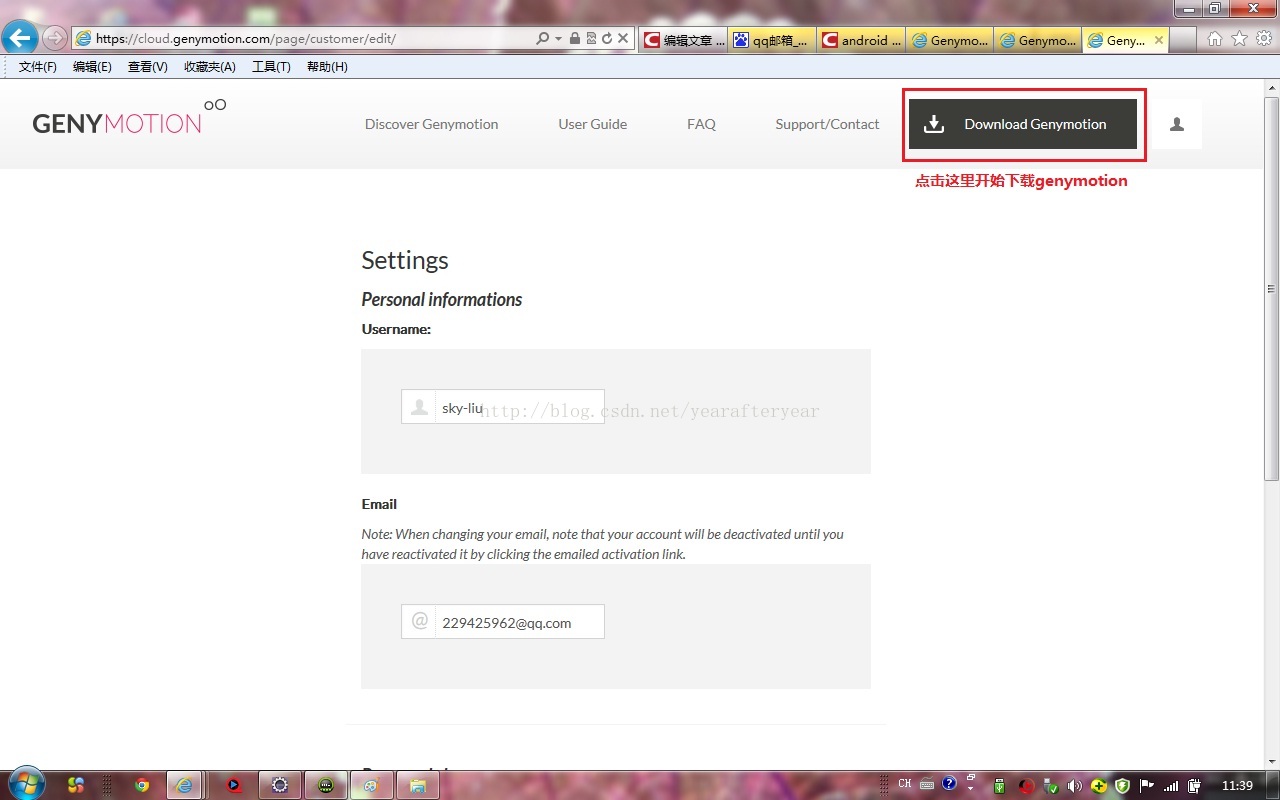Open the media player taskbar icon
Screen dimensions: 1280x800
(234, 785)
